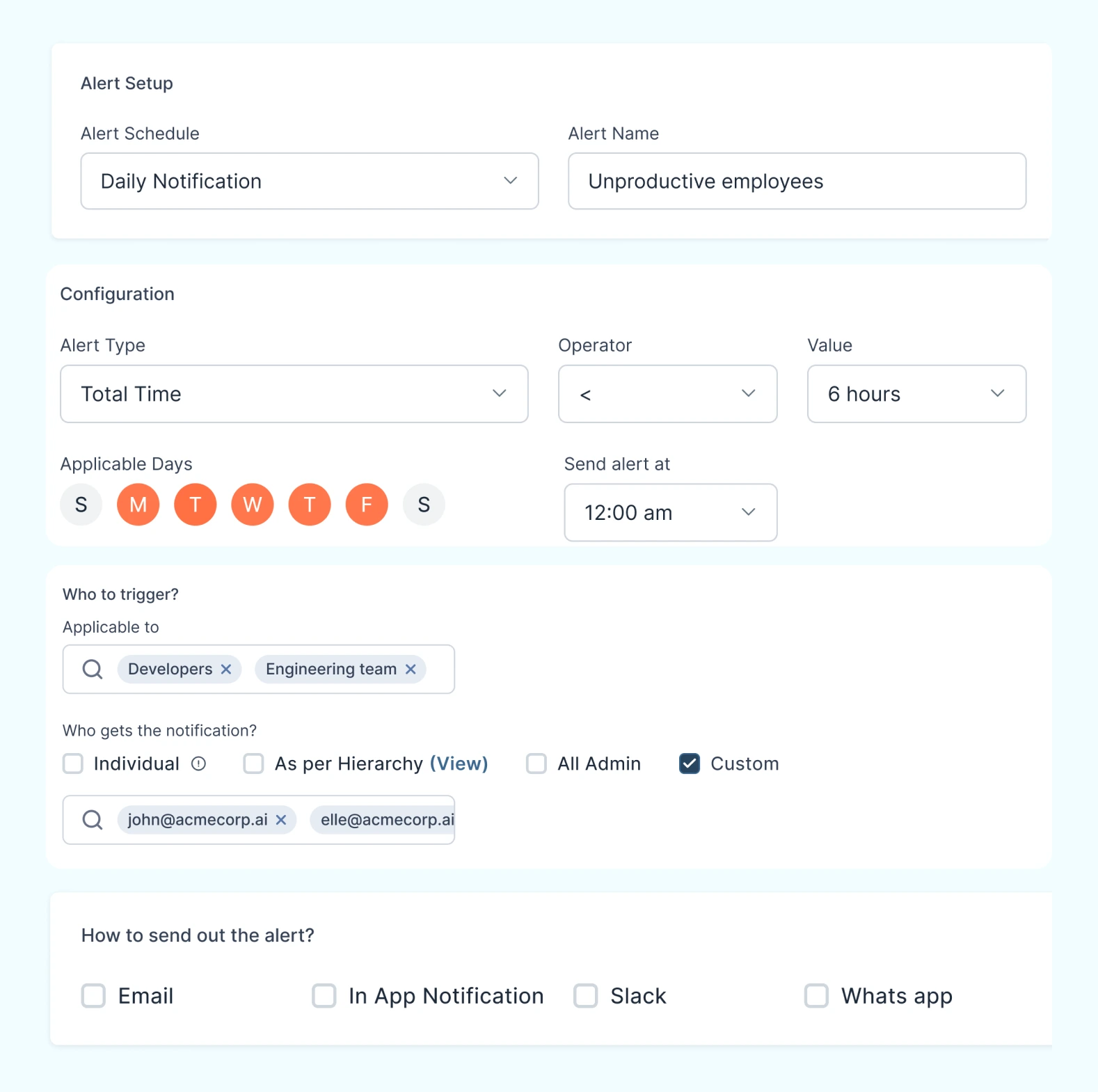Enable the Whats app alert checkbox

click(x=817, y=995)
